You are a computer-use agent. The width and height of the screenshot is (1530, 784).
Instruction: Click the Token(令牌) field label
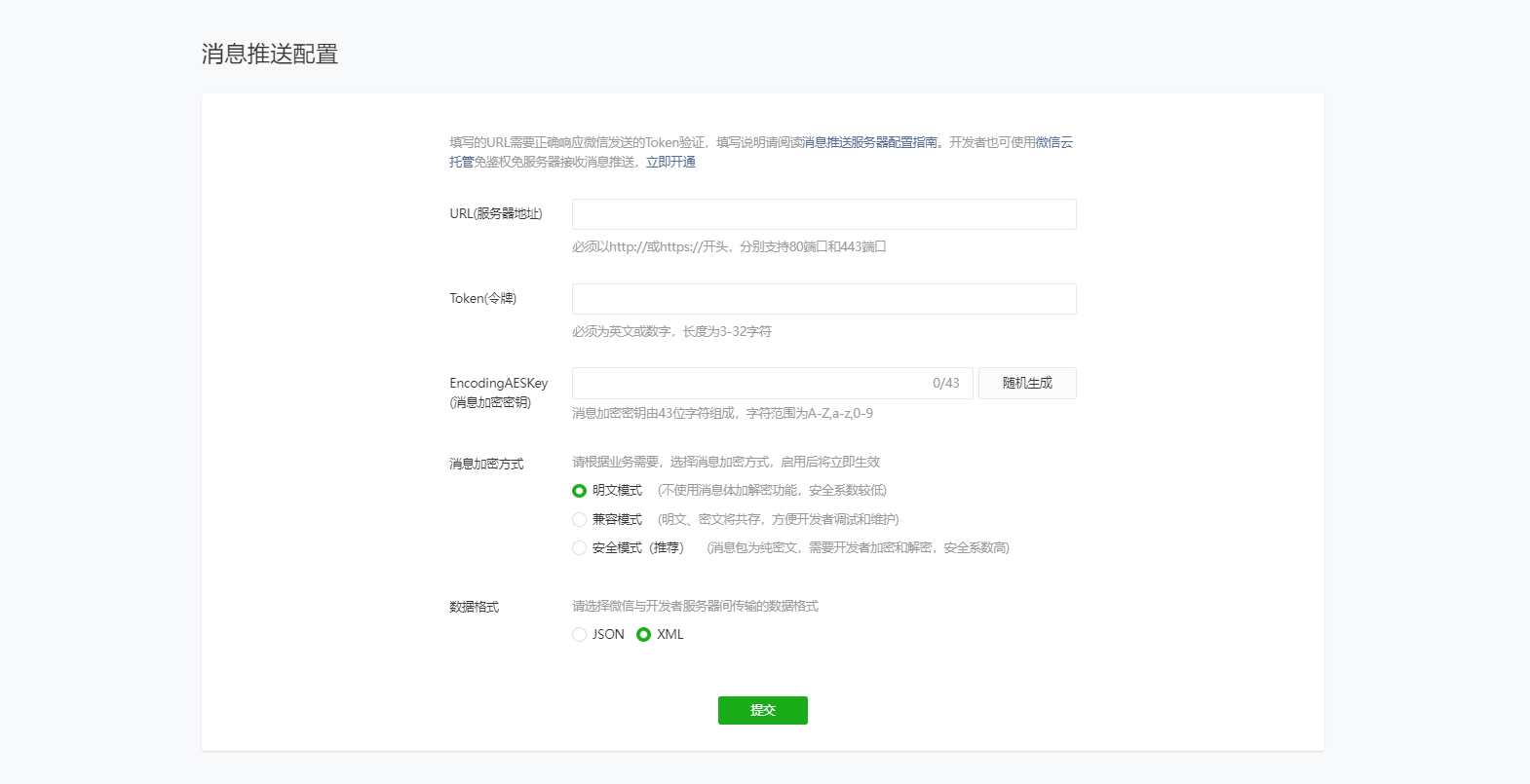click(482, 298)
